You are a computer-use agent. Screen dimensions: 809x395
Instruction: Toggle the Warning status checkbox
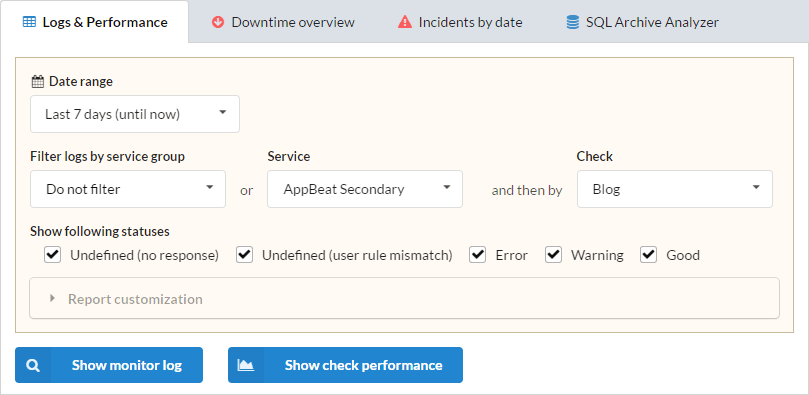tap(553, 255)
